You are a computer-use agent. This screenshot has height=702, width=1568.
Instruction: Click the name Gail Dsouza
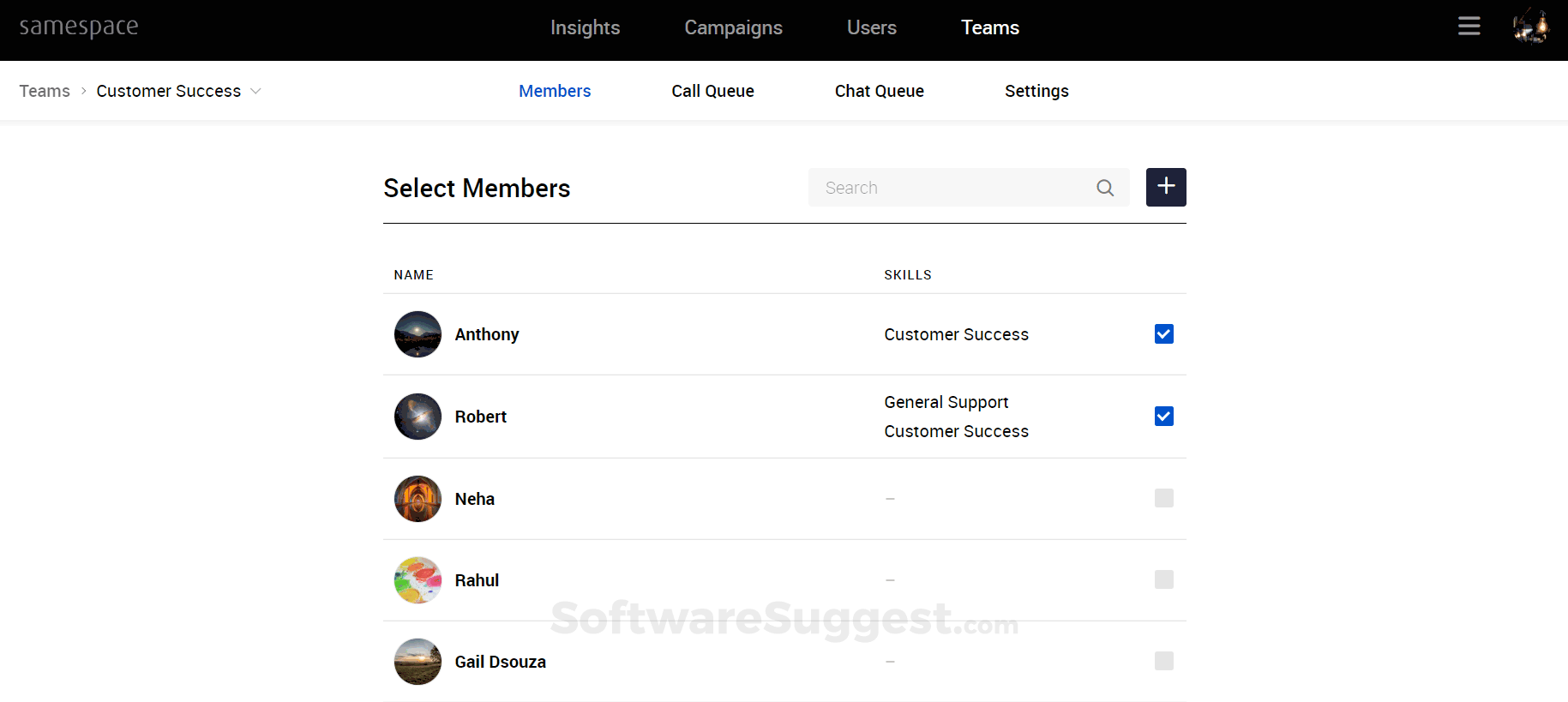click(500, 662)
